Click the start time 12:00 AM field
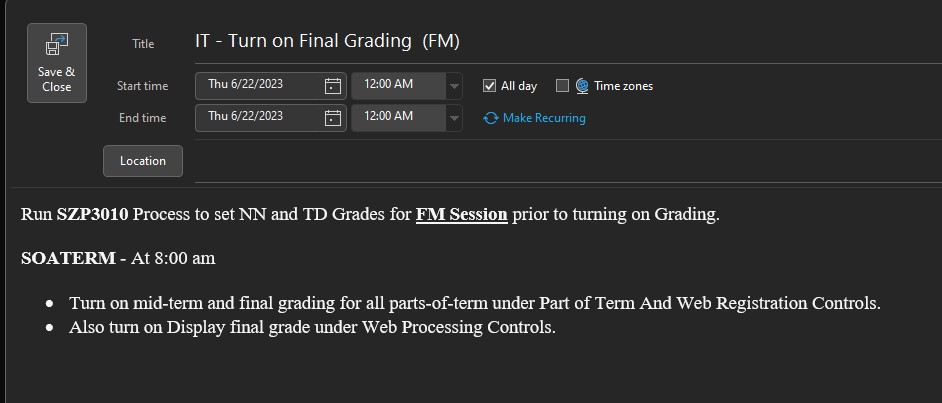This screenshot has width=942, height=403. click(398, 85)
